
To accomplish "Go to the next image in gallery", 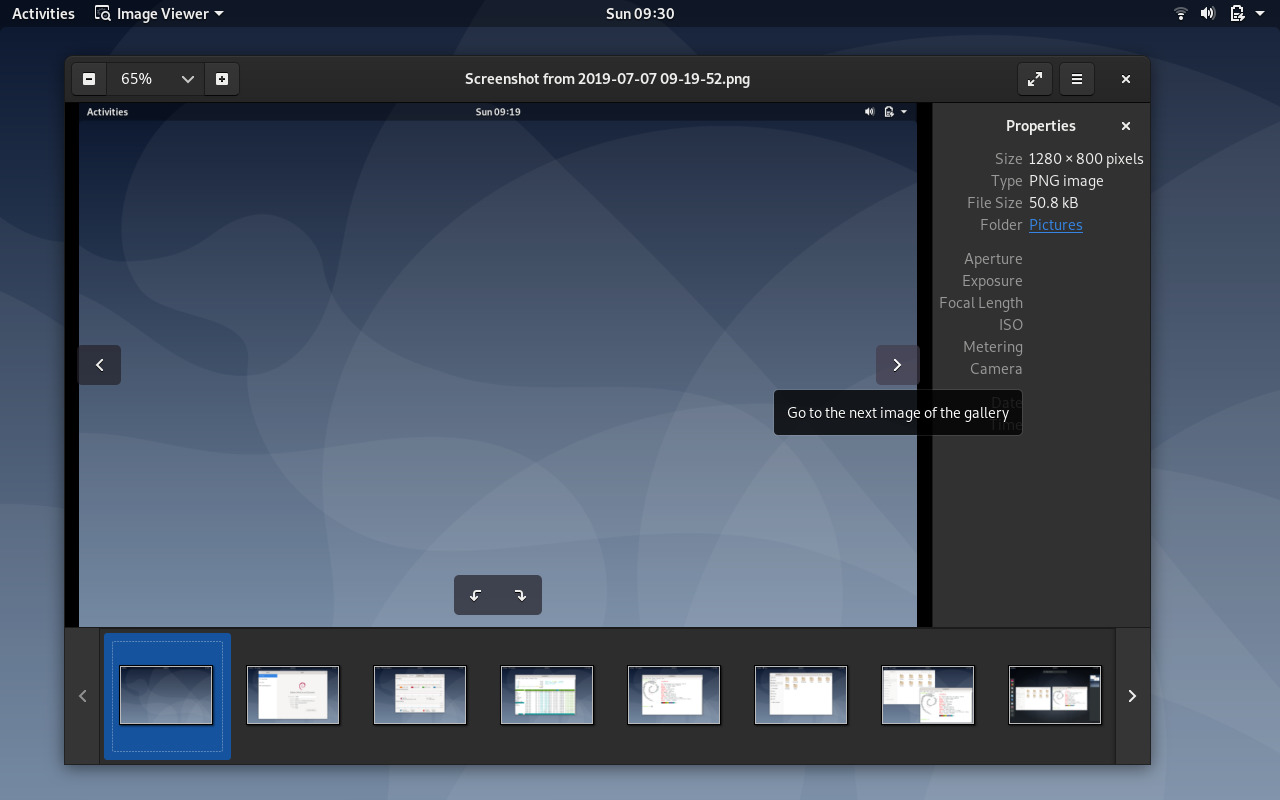I will (x=897, y=365).
